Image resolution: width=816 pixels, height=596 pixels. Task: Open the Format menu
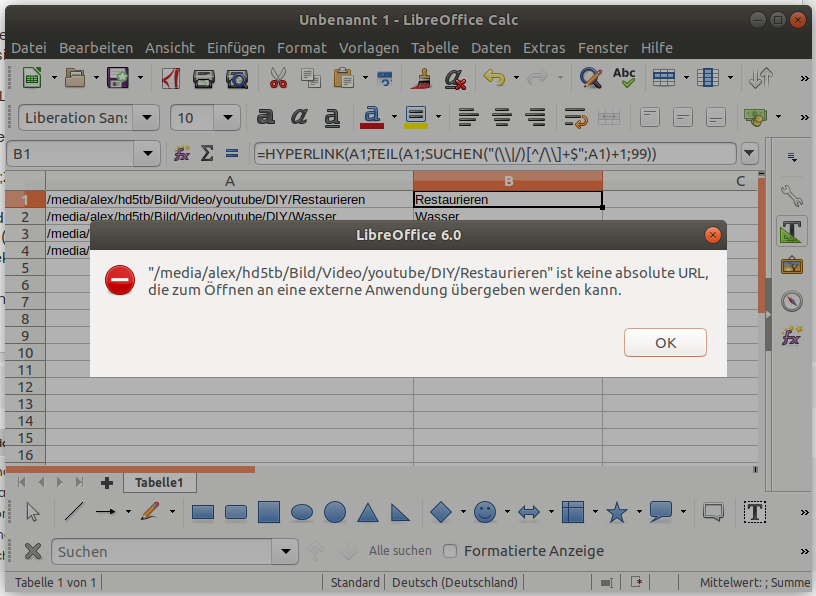point(302,48)
